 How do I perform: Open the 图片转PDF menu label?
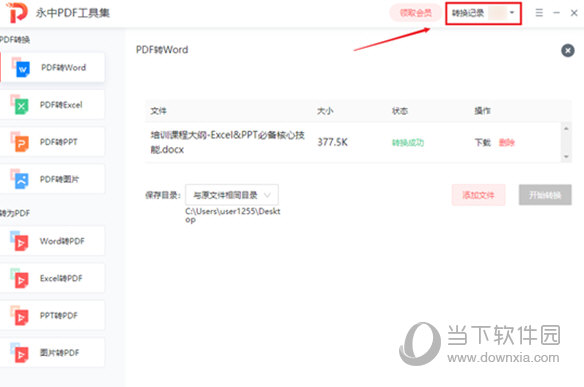60,353
